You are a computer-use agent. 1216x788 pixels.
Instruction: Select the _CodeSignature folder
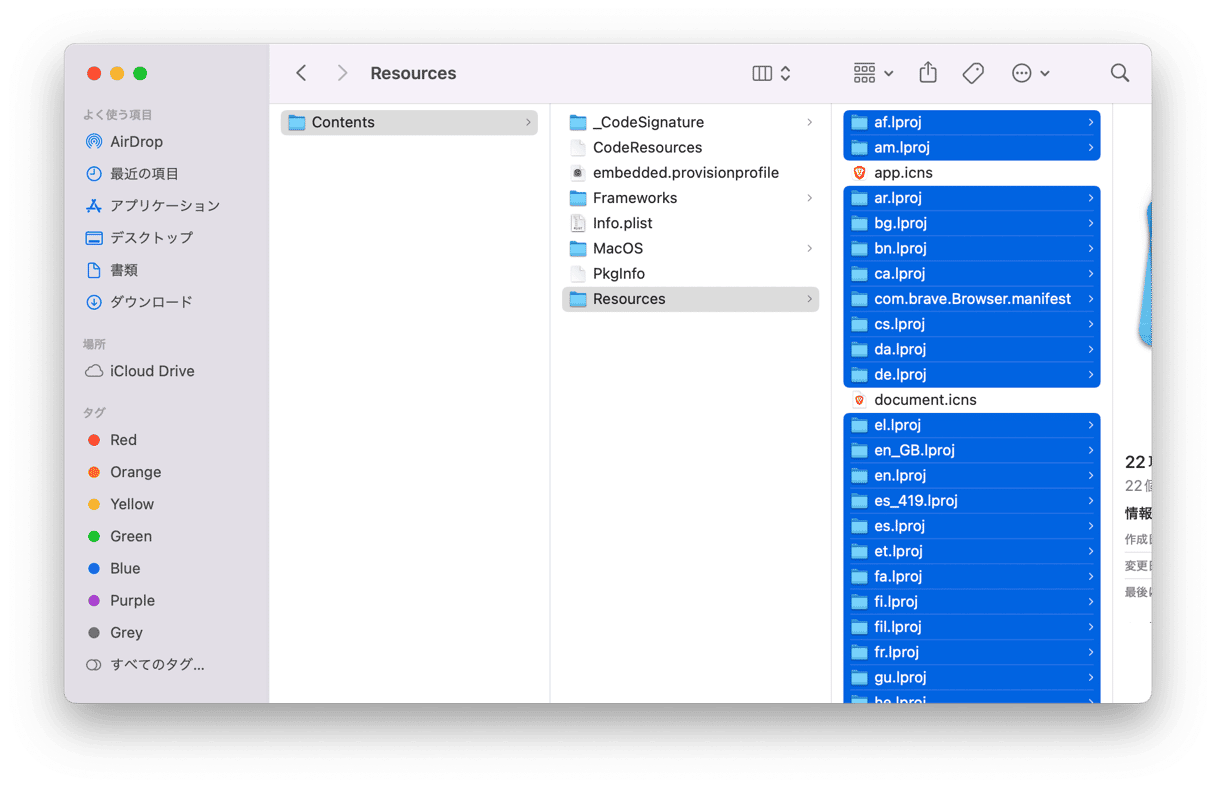click(x=690, y=122)
